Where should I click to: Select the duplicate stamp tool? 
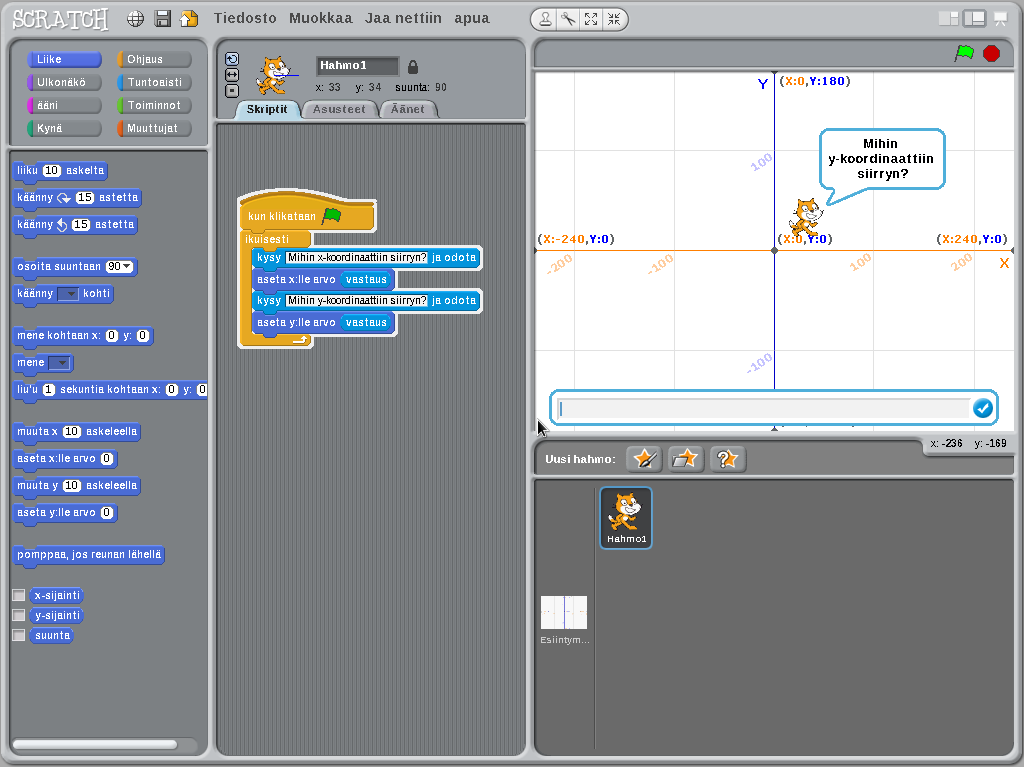pos(545,20)
